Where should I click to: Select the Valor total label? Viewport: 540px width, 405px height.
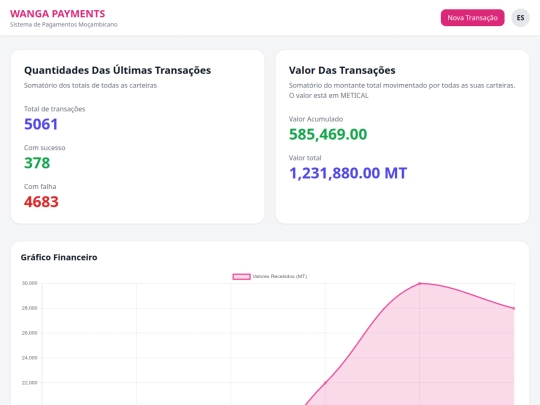tap(305, 158)
